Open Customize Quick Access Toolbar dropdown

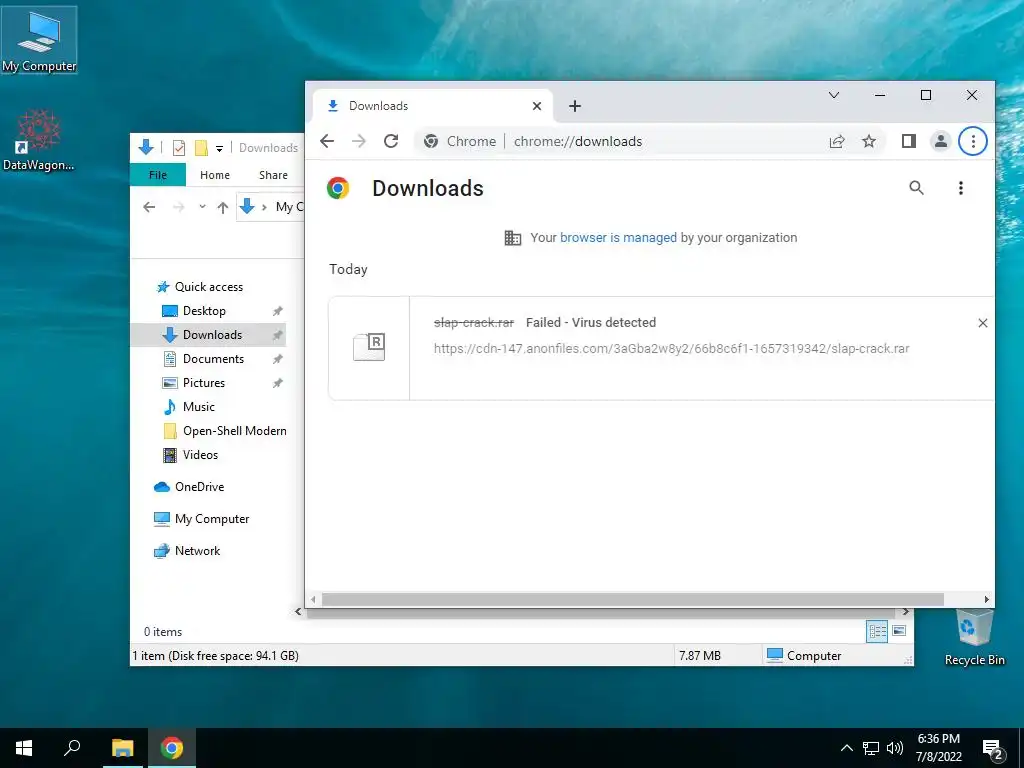coord(219,149)
